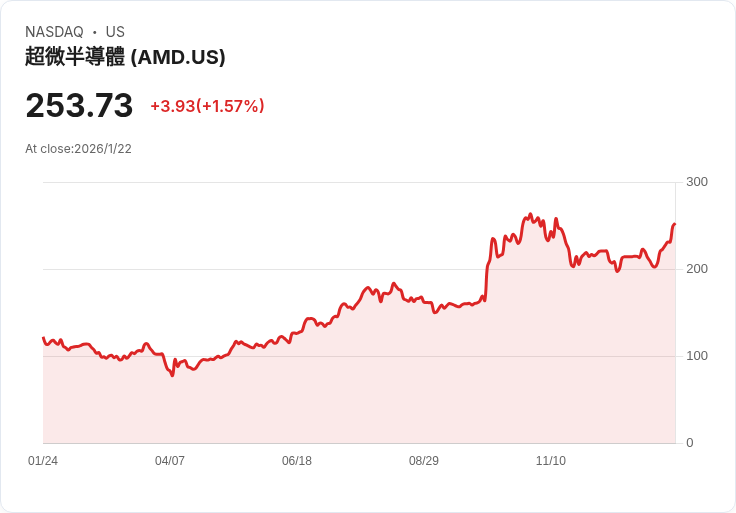Click the steep vertical jump in the price line

coord(488,265)
